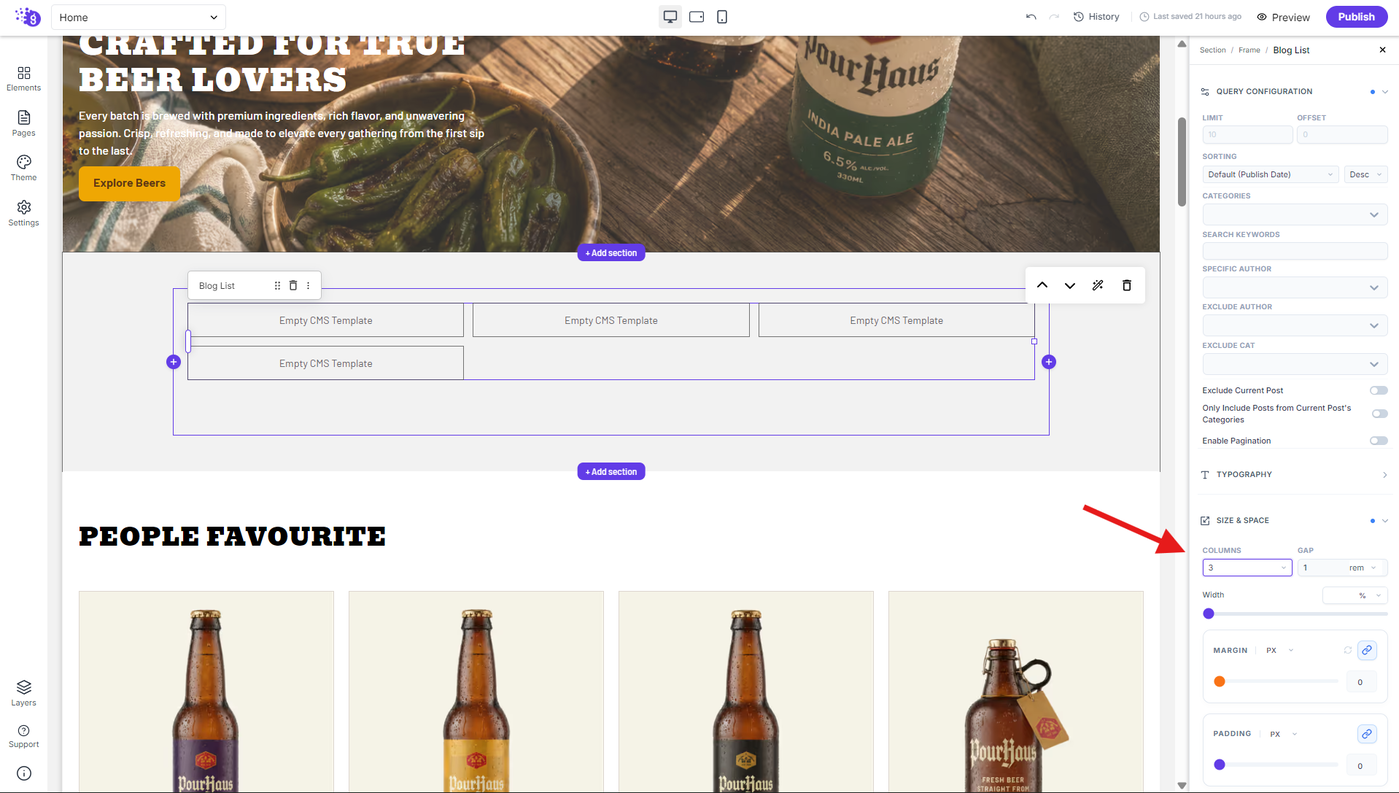Screen dimensions: 1399x793
Task: Expand the Typography section
Action: (1295, 475)
